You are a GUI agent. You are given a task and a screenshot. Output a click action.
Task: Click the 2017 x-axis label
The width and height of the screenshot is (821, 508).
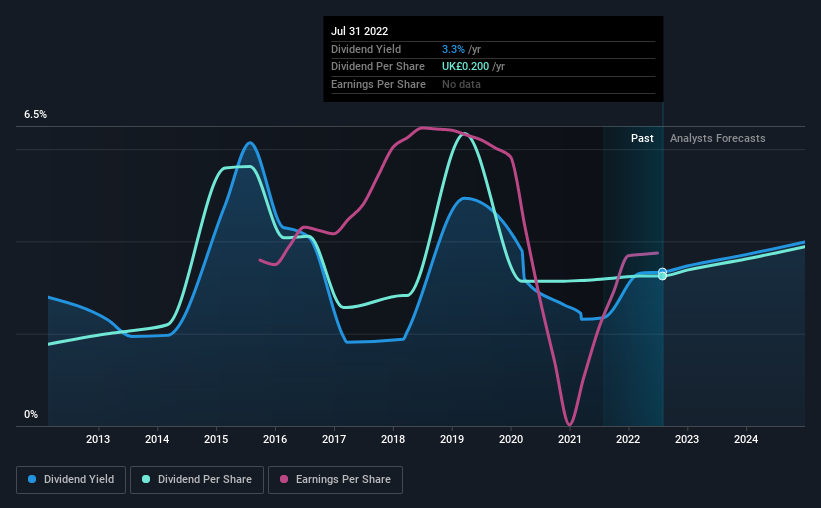coord(334,439)
